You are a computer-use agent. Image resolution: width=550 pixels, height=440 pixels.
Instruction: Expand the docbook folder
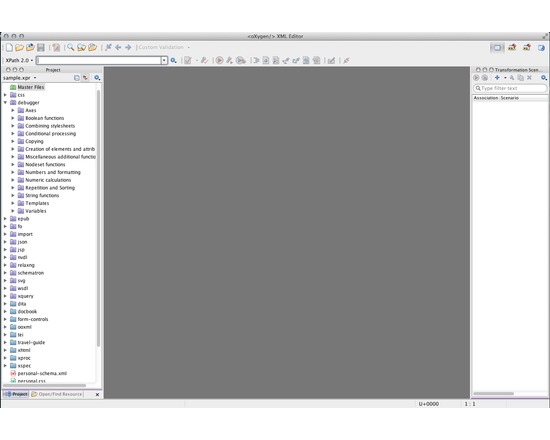[x=5, y=311]
